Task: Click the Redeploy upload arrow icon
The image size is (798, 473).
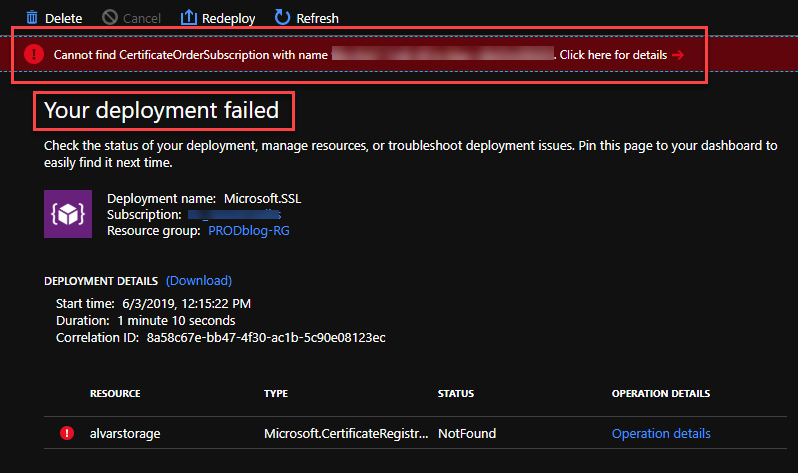Action: pyautogui.click(x=189, y=17)
